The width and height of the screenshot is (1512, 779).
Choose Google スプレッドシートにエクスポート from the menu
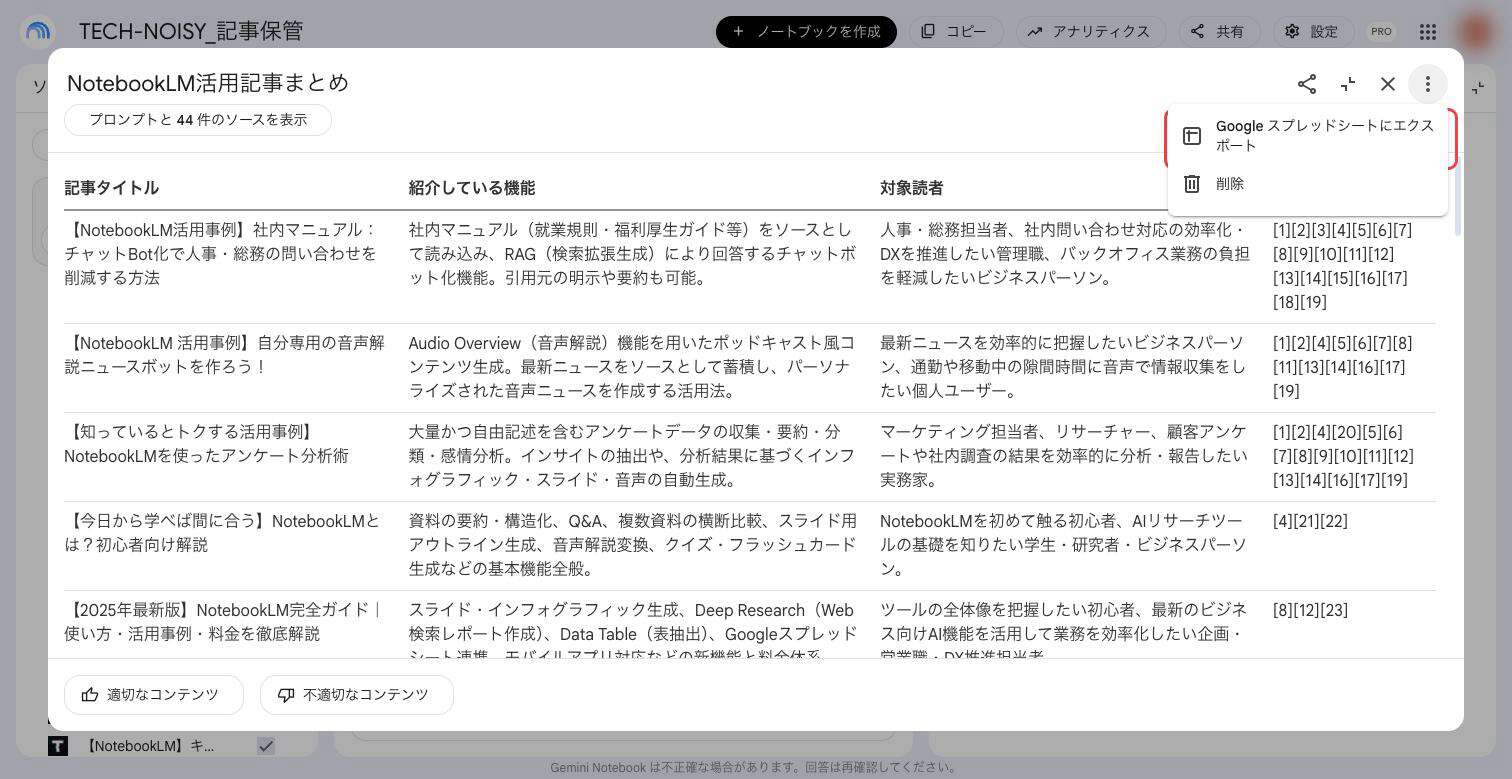pos(1307,136)
